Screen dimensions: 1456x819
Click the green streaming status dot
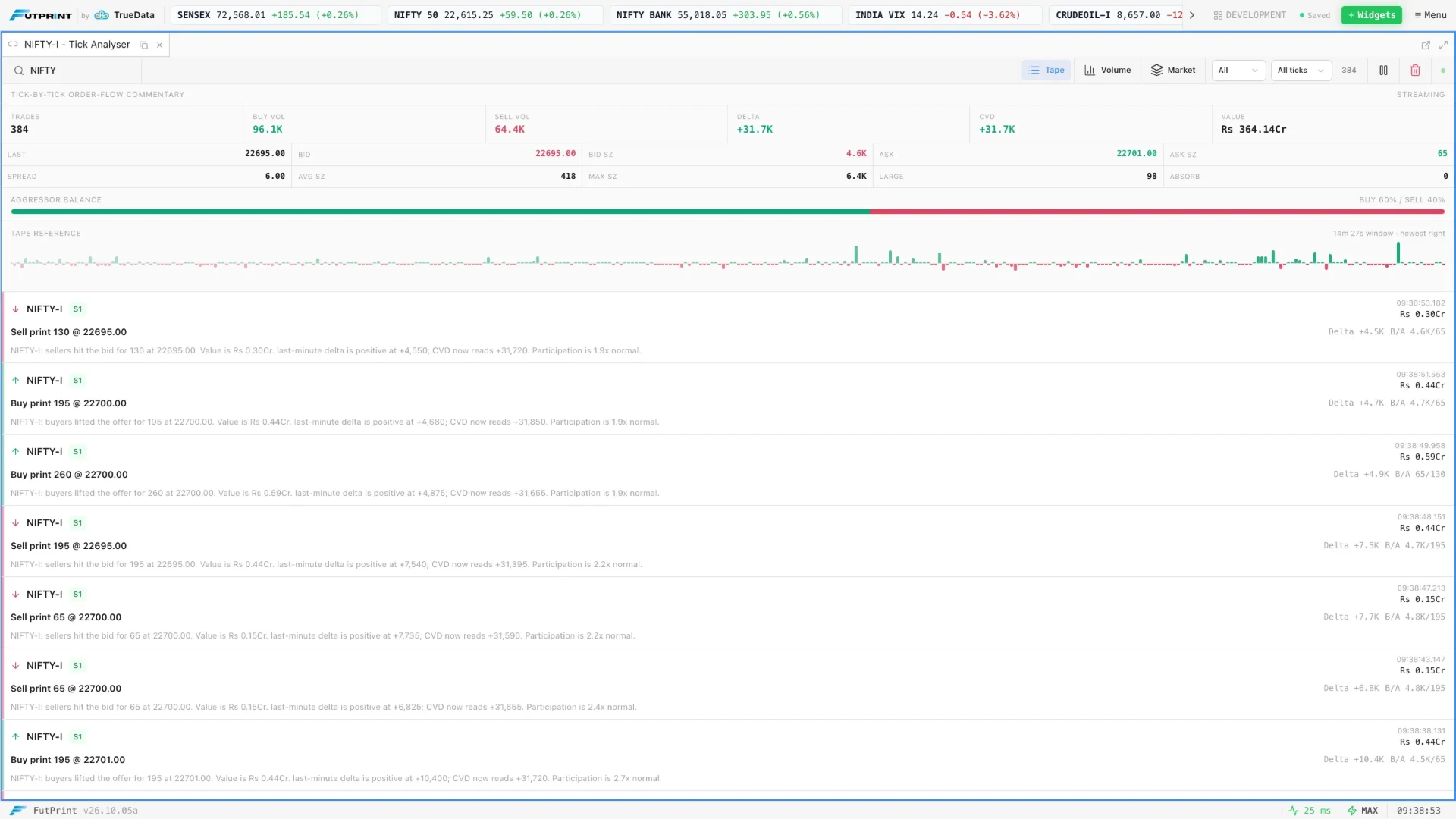tap(1442, 71)
